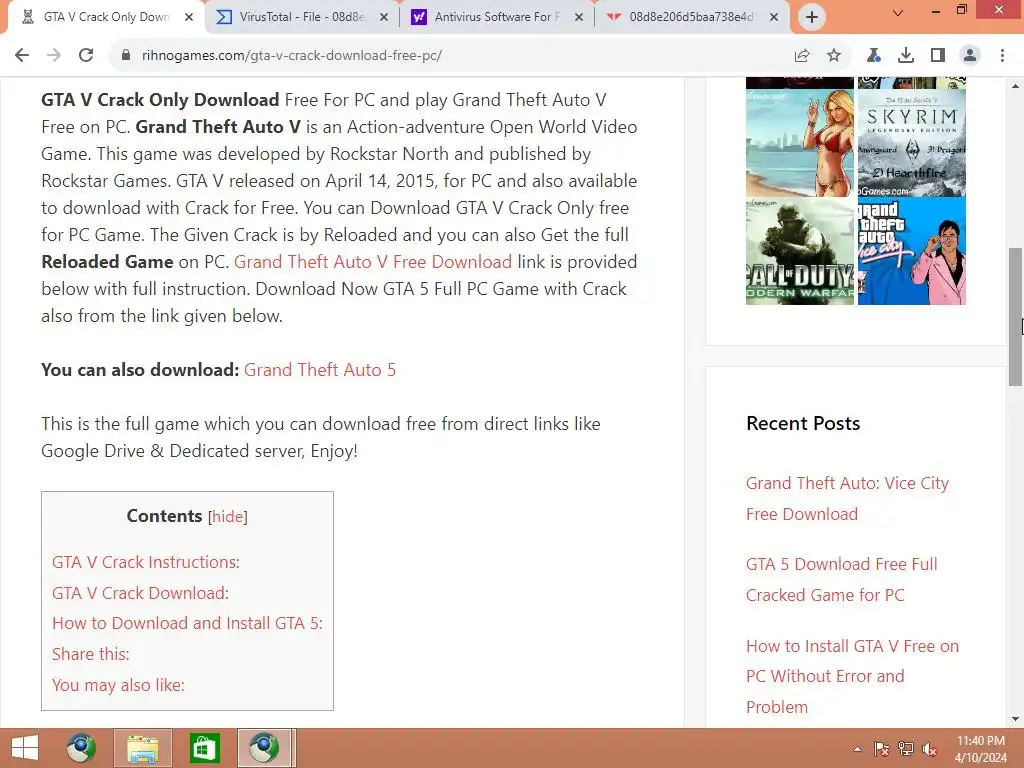
Task: Close the GTA V Crack Only tab
Action: click(189, 18)
